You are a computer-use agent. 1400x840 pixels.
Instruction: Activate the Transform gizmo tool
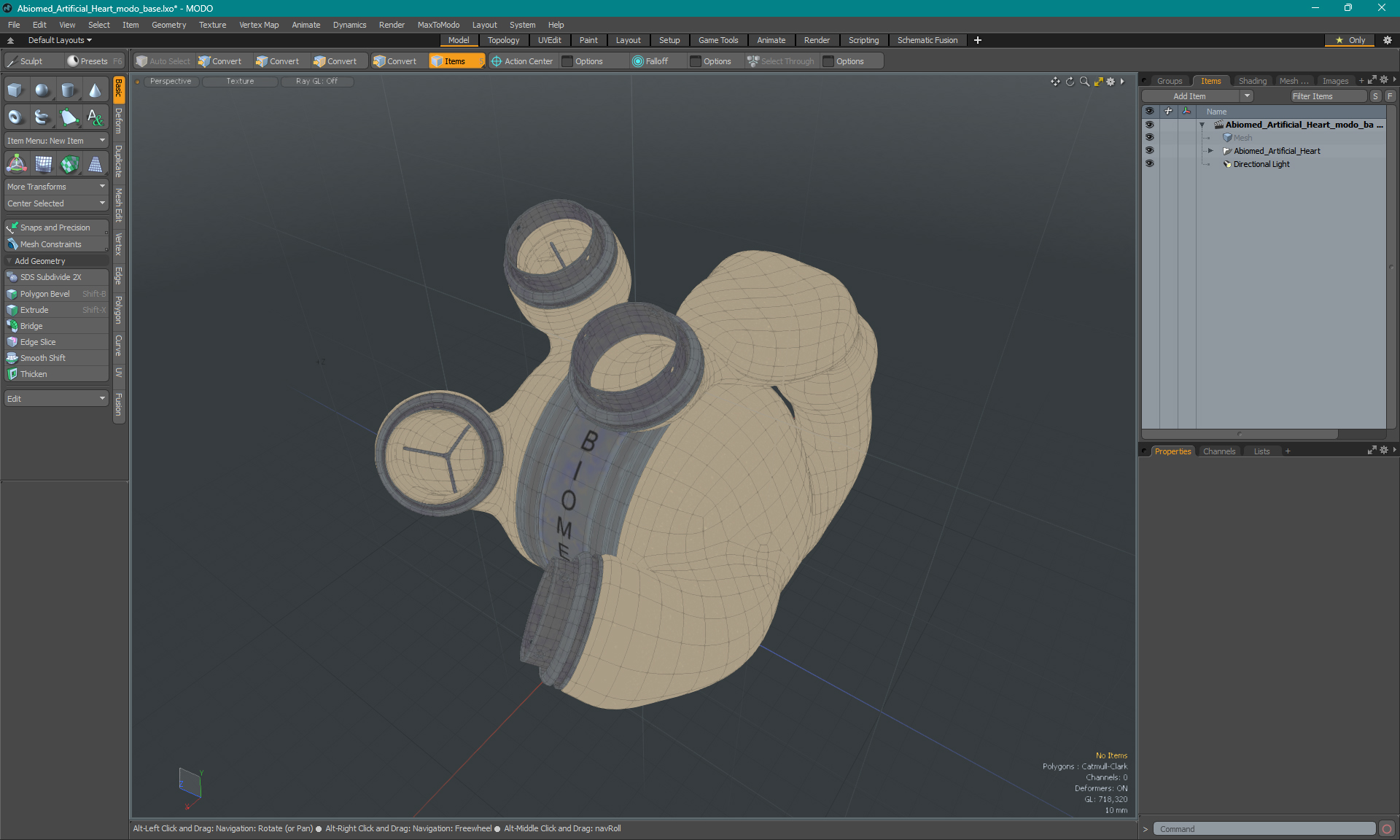pos(16,165)
